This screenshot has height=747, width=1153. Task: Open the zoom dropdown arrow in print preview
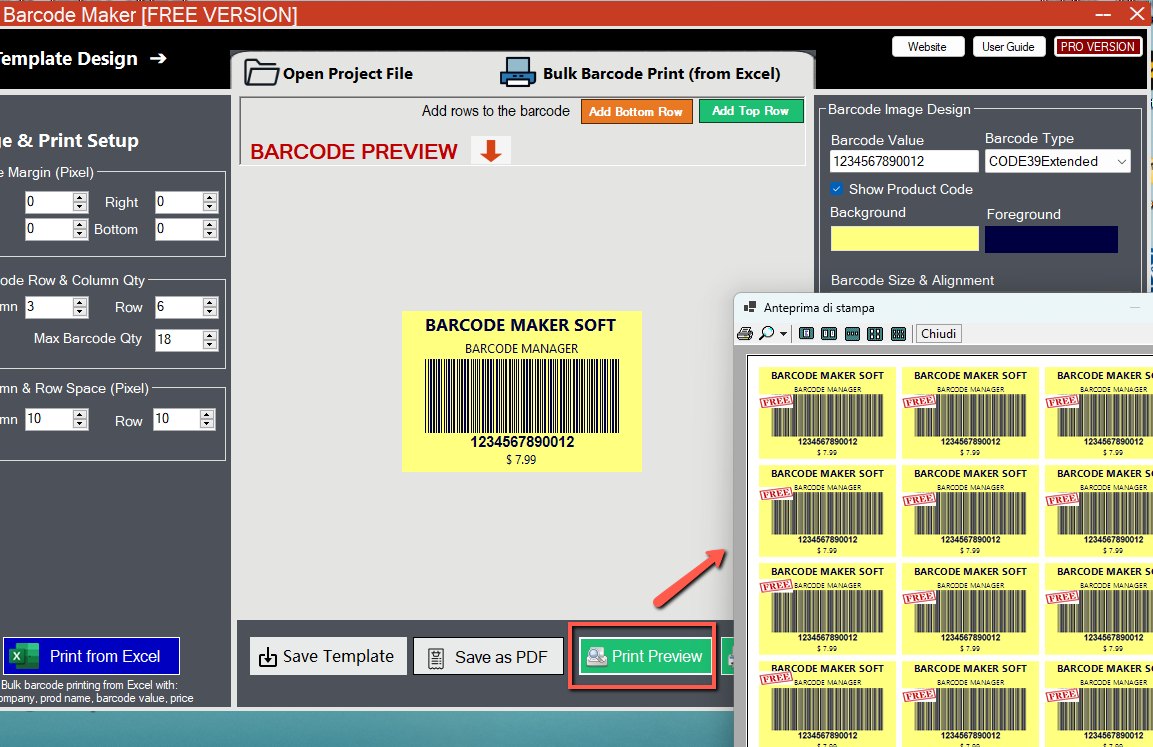(783, 334)
